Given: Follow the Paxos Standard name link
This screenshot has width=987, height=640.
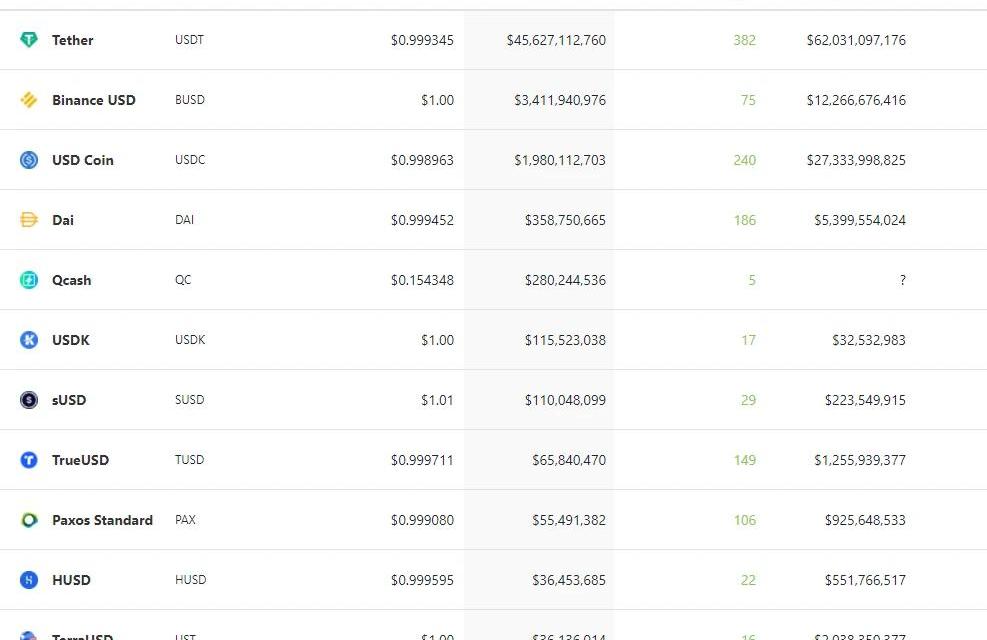Looking at the screenshot, I should 102,520.
